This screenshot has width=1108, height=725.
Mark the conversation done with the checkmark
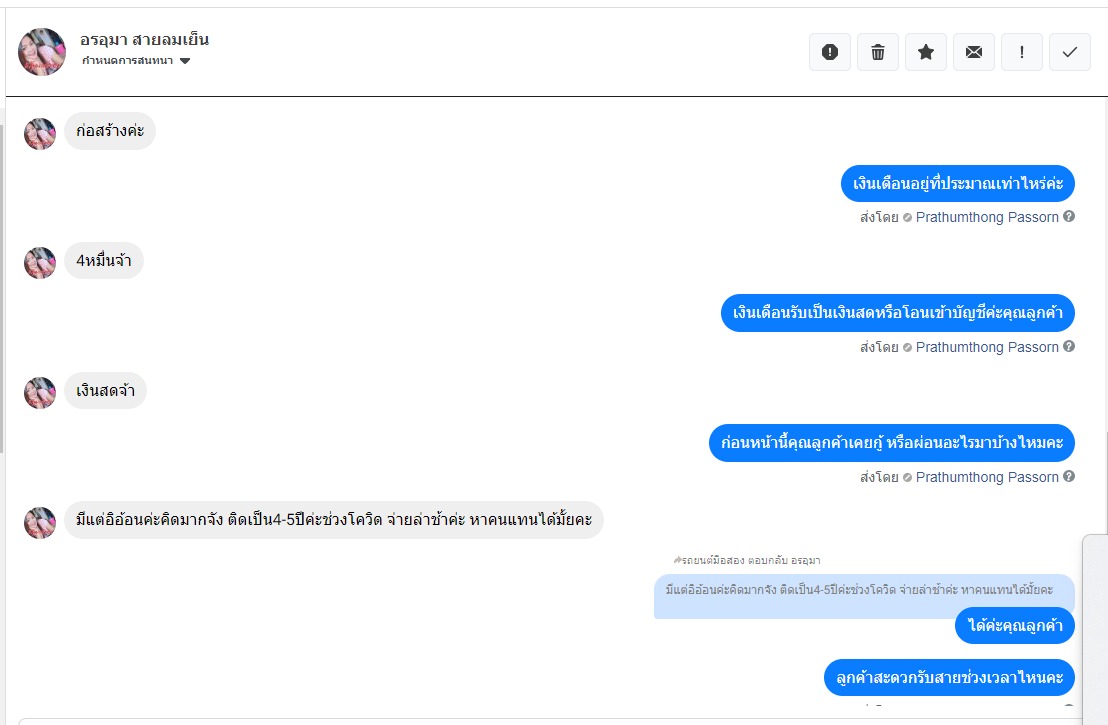pos(1070,52)
